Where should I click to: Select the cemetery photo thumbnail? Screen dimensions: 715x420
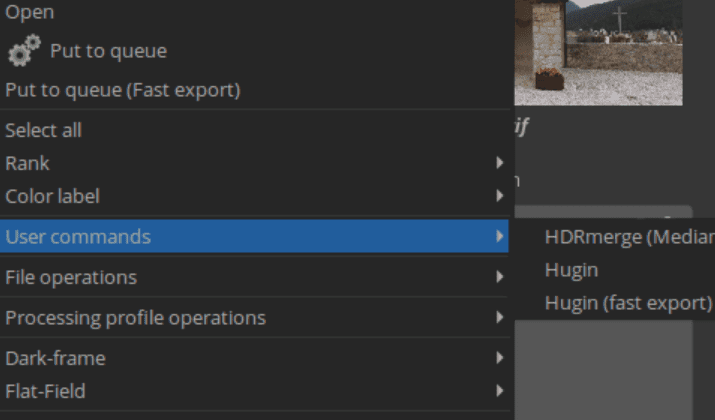pyautogui.click(x=598, y=52)
